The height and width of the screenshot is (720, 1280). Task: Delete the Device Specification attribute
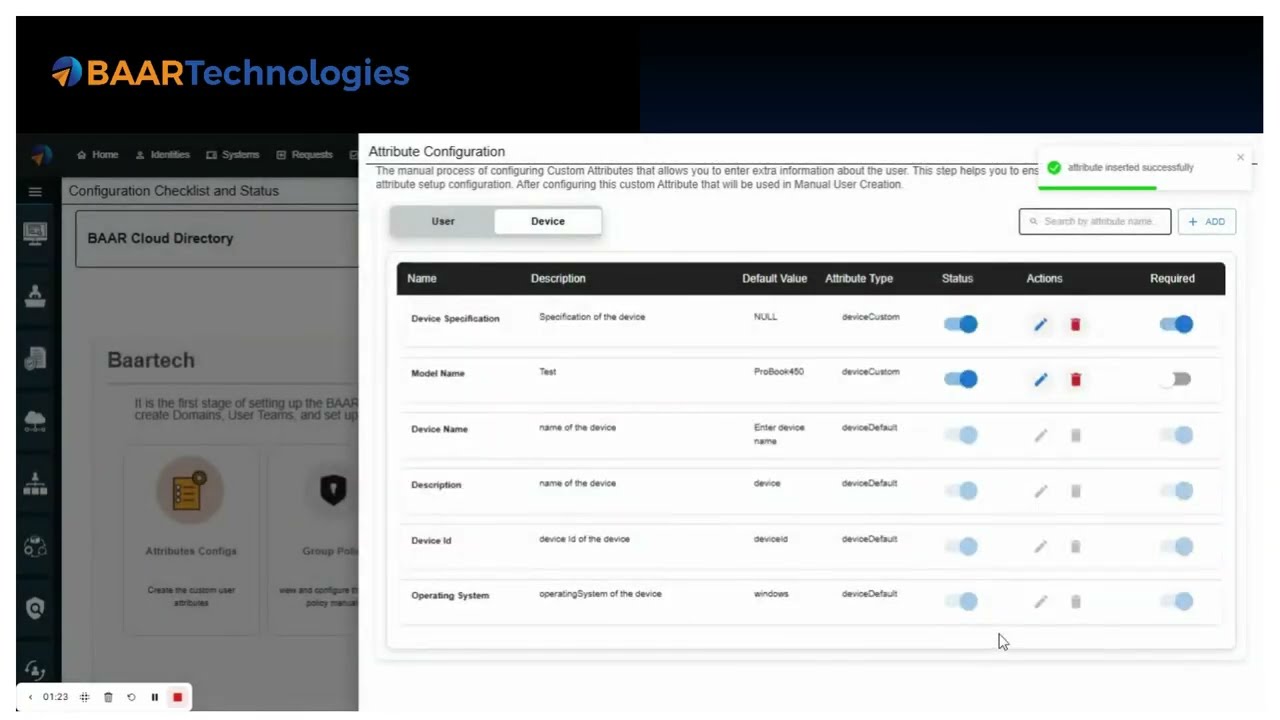1076,325
